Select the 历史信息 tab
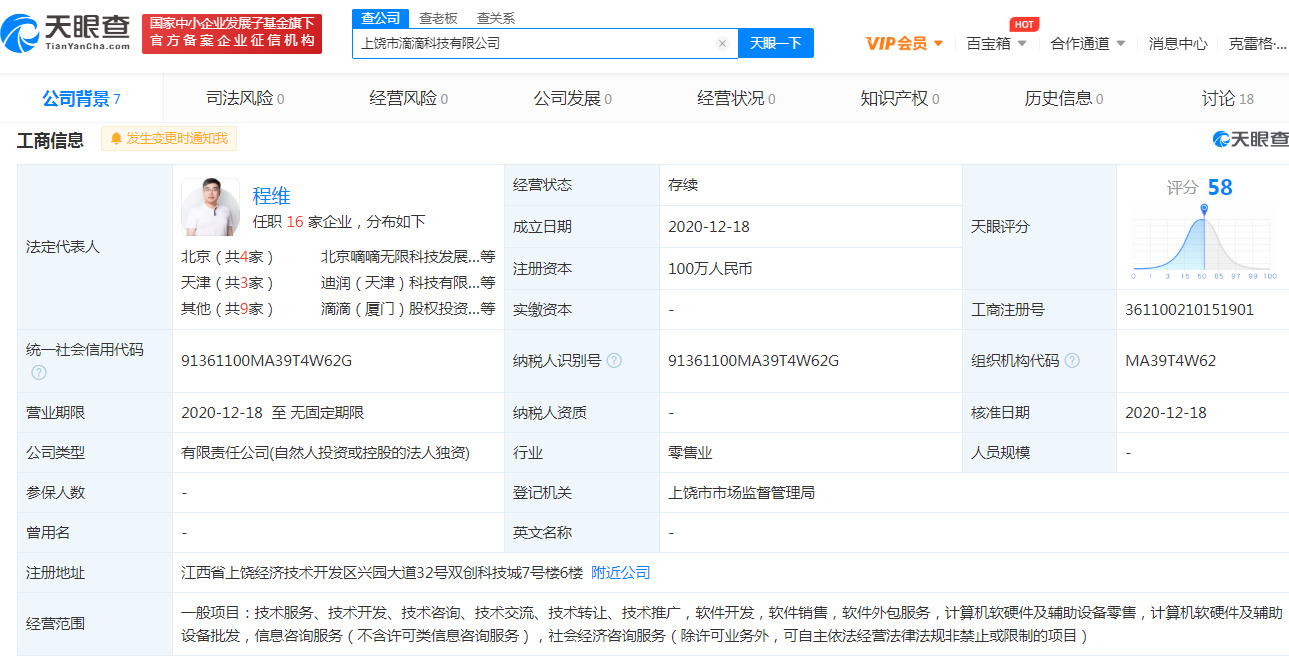The image size is (1289, 660). click(1064, 98)
